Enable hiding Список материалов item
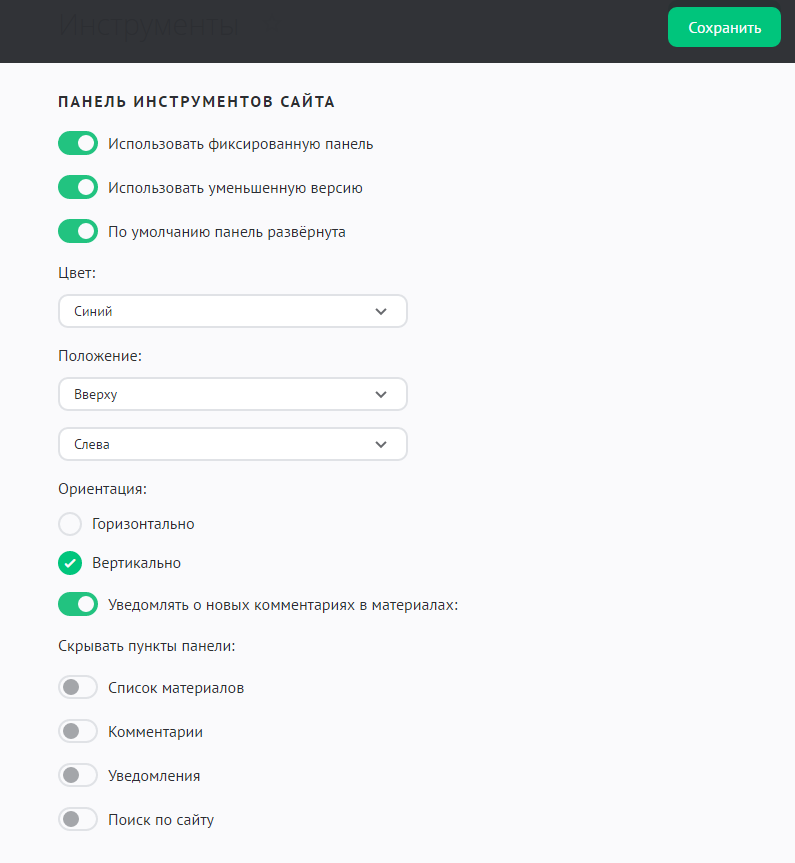This screenshot has width=795, height=863. (78, 688)
